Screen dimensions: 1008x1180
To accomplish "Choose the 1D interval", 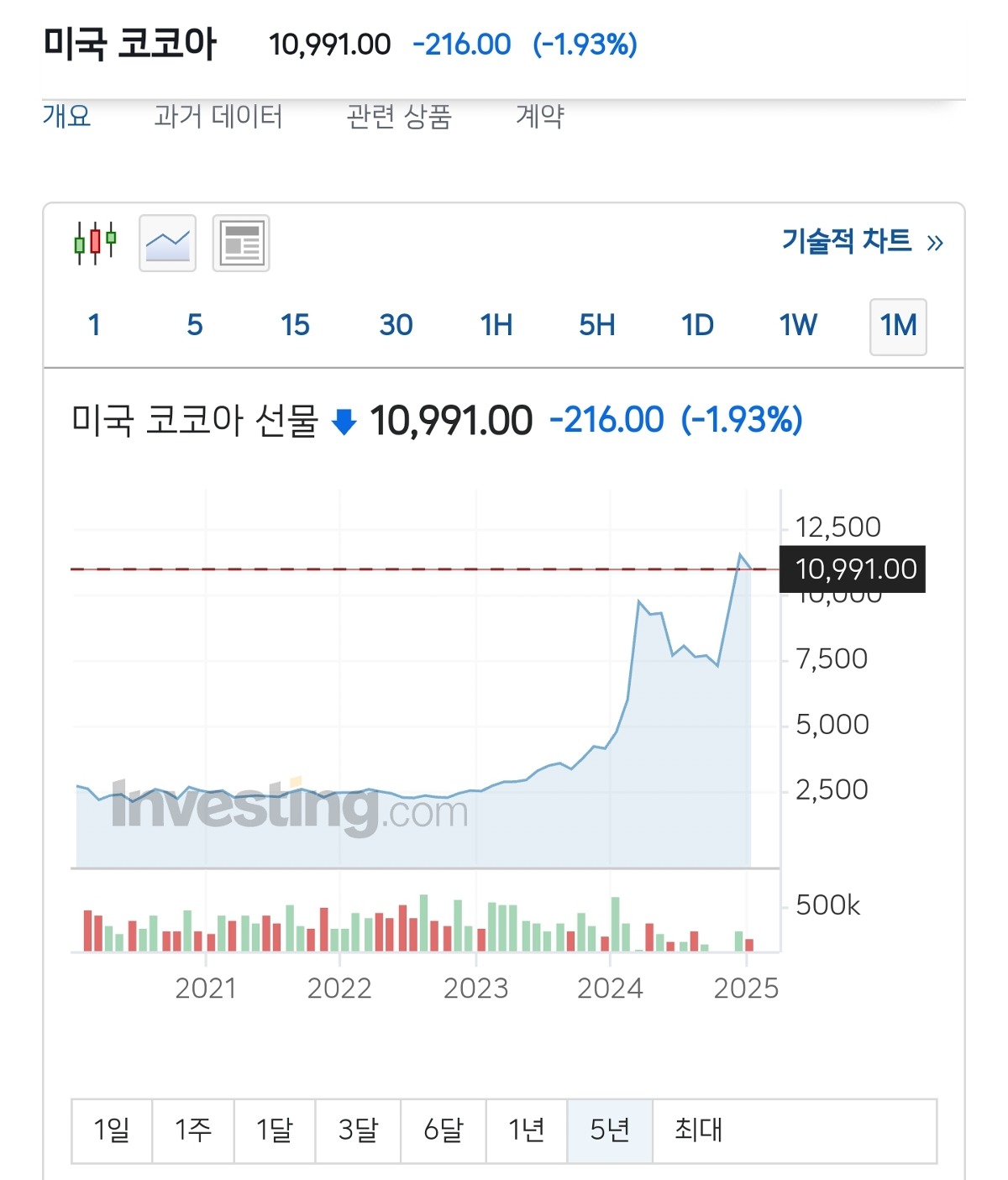I will (x=697, y=326).
